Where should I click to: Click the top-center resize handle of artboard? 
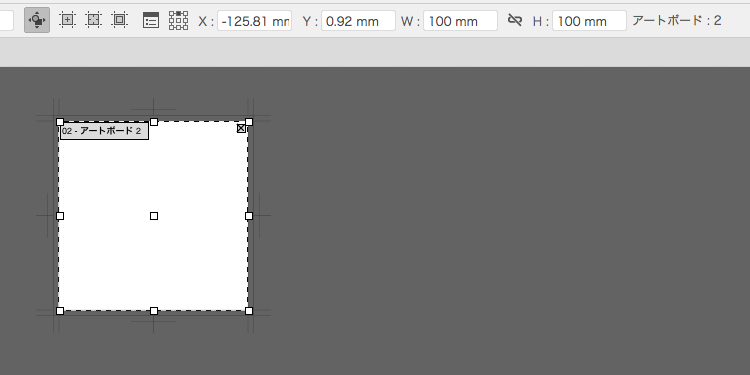[154, 122]
